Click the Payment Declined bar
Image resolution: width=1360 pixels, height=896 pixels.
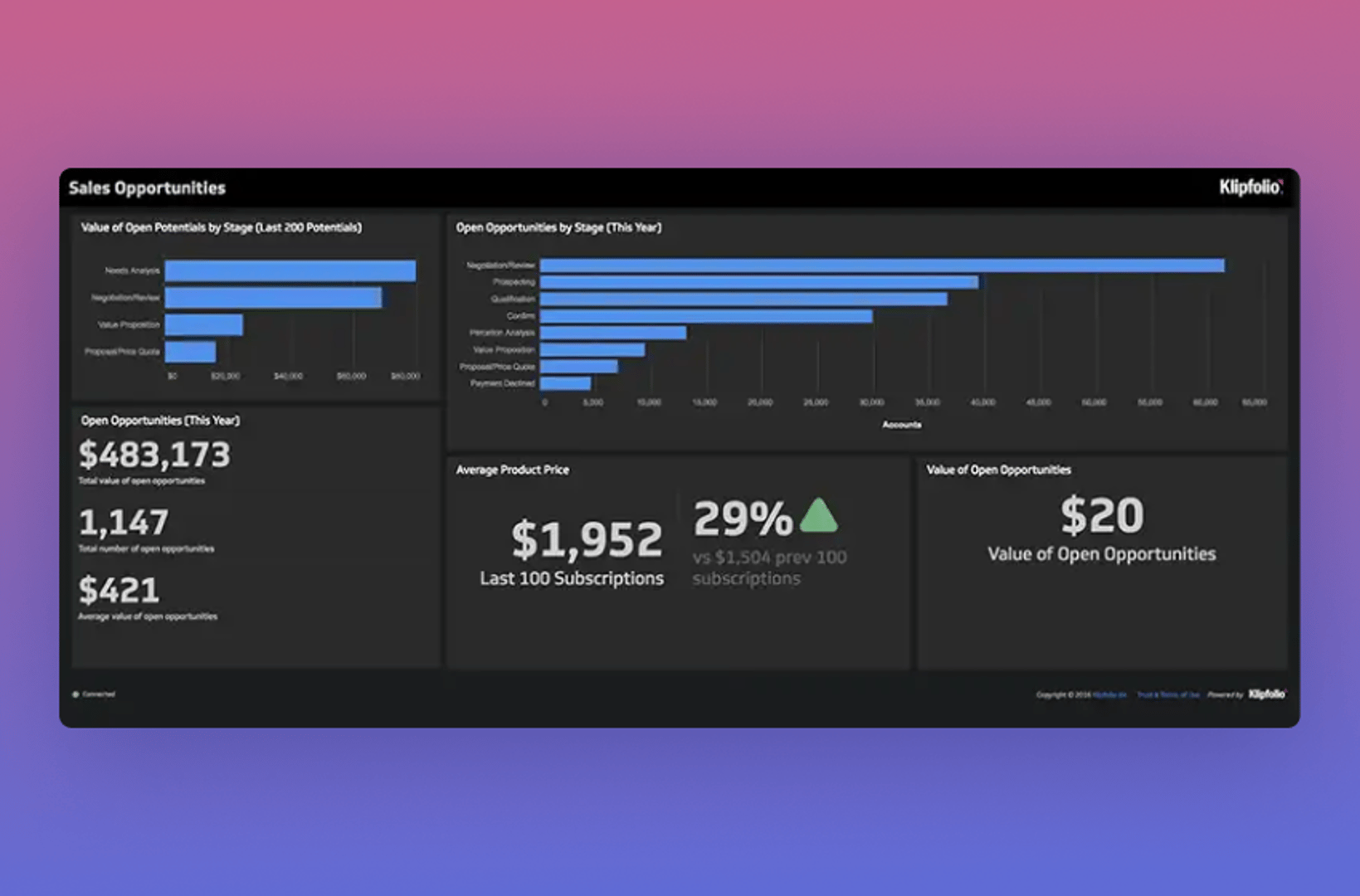(x=564, y=382)
